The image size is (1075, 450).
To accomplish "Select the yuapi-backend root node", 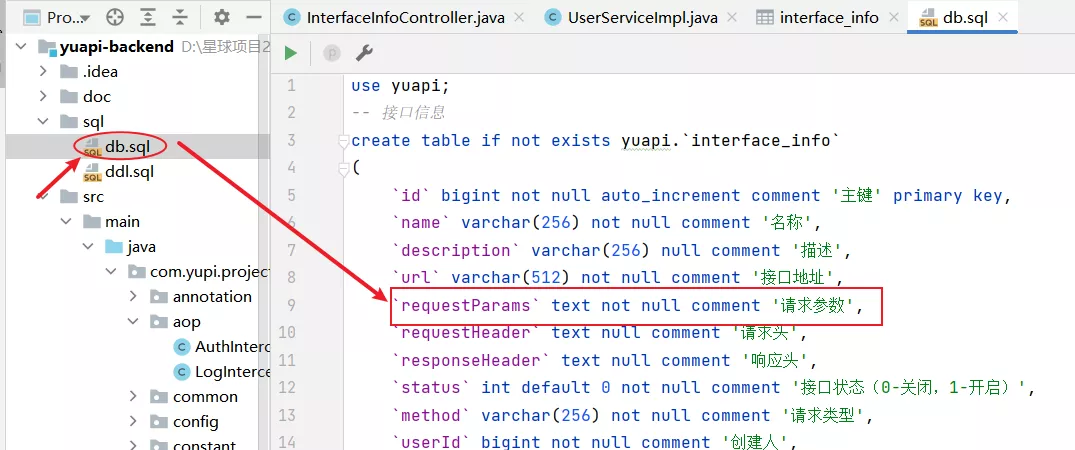I will pyautogui.click(x=117, y=47).
